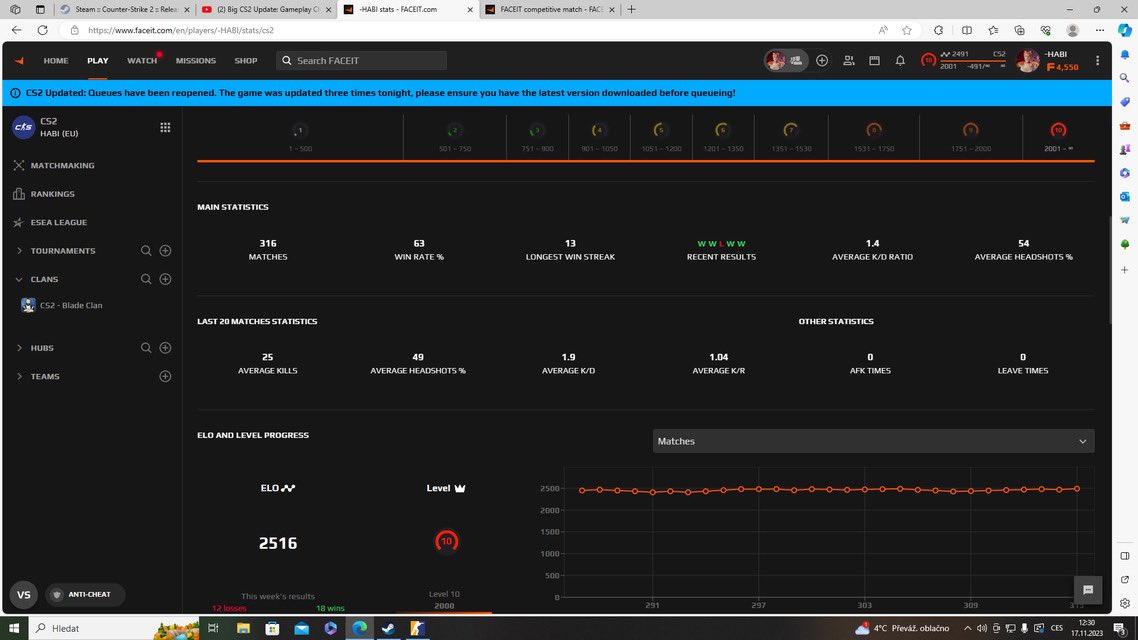Image resolution: width=1138 pixels, height=640 pixels.
Task: Open the Edge Copilot icon
Action: 1124,30
